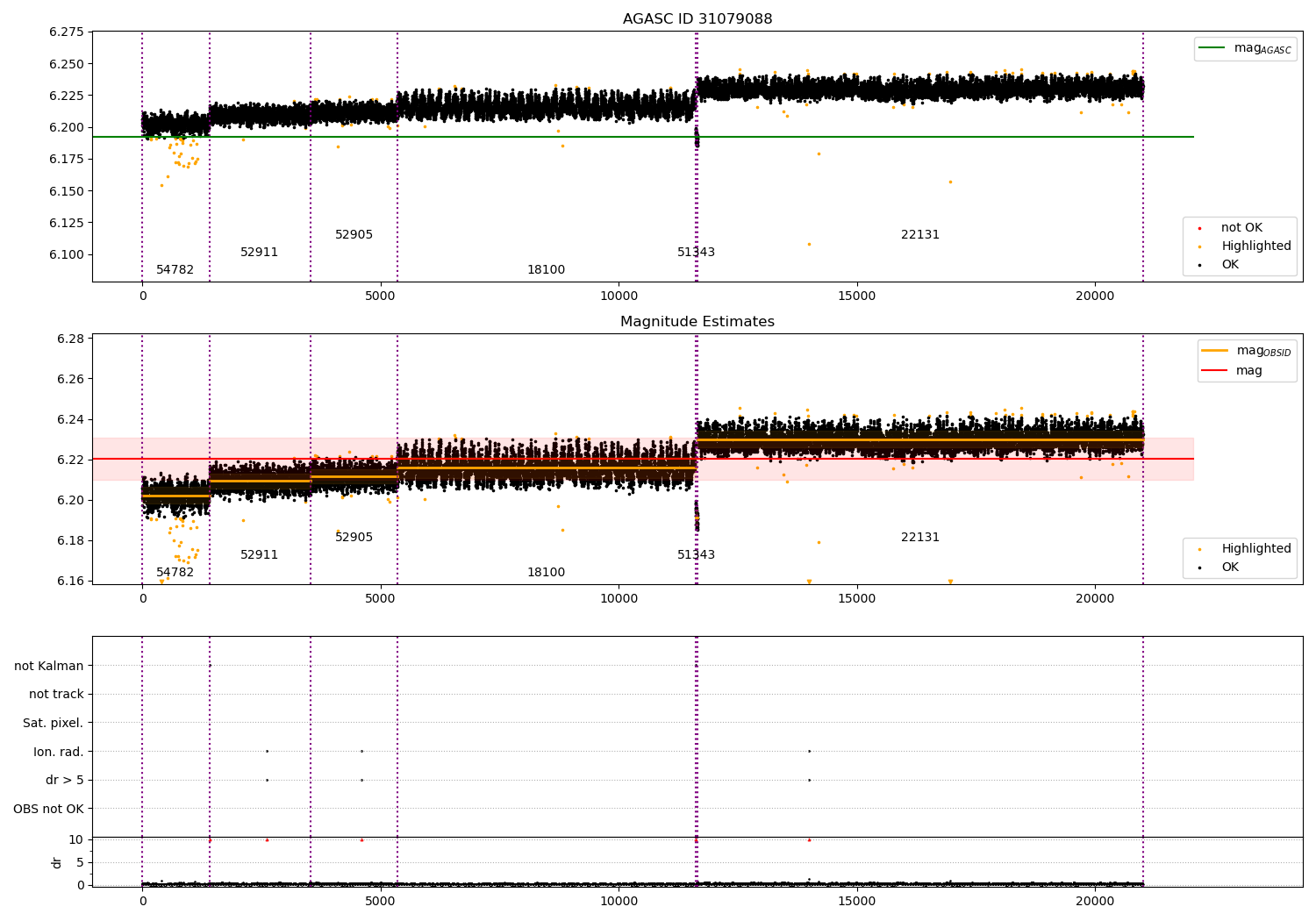This screenshot has width=1316, height=921.
Task: Select obsid label 52911 in the Magnitude Estimates plot
Action: [260, 555]
